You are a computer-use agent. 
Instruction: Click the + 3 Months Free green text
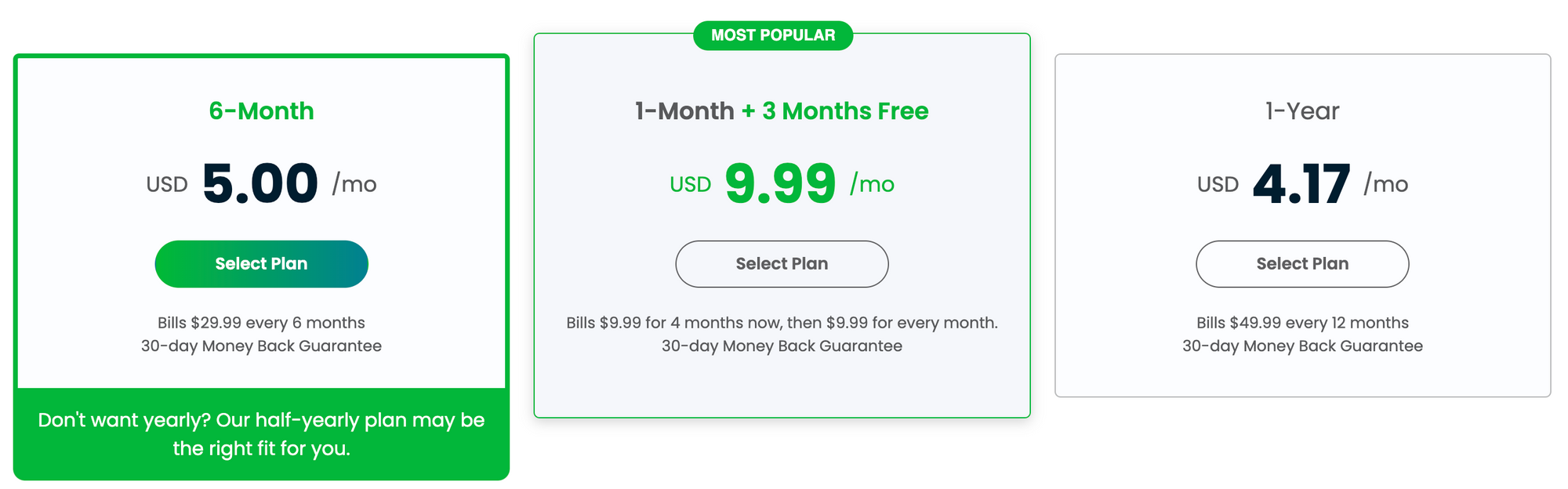pyautogui.click(x=835, y=111)
